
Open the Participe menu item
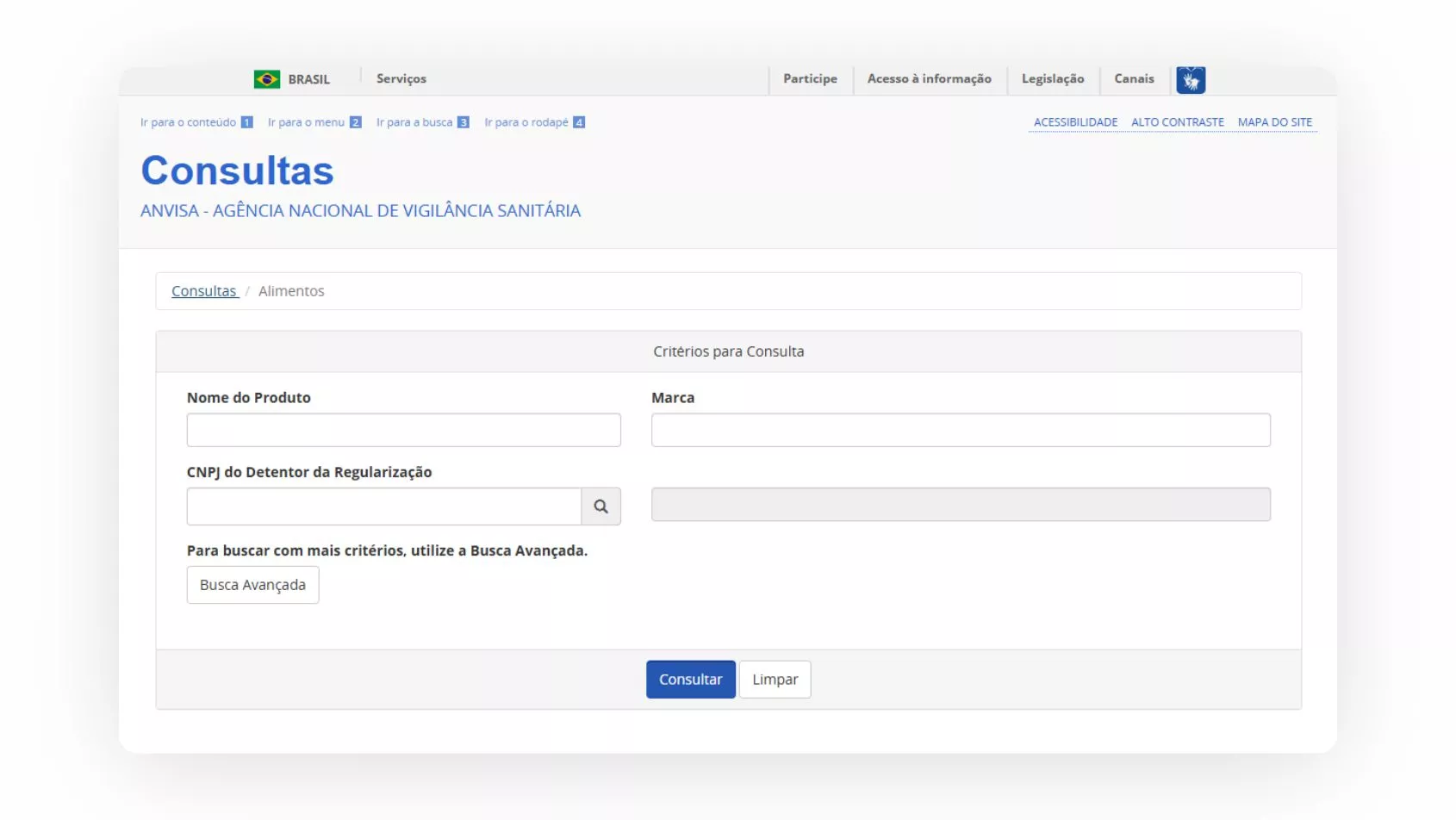(x=810, y=78)
